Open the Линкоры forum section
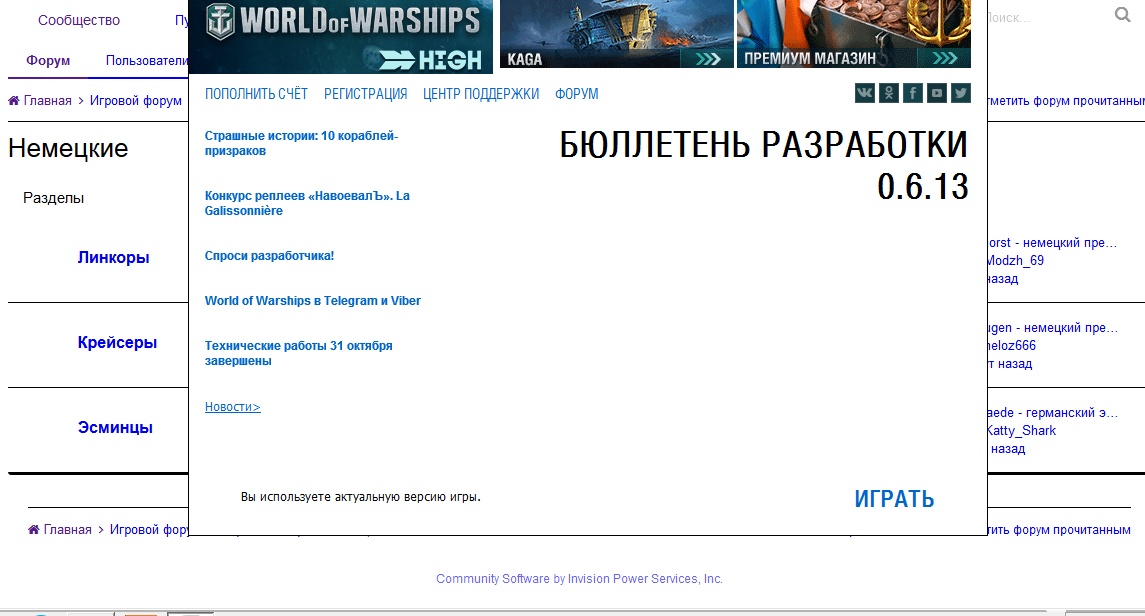The image size is (1145, 616). (113, 258)
